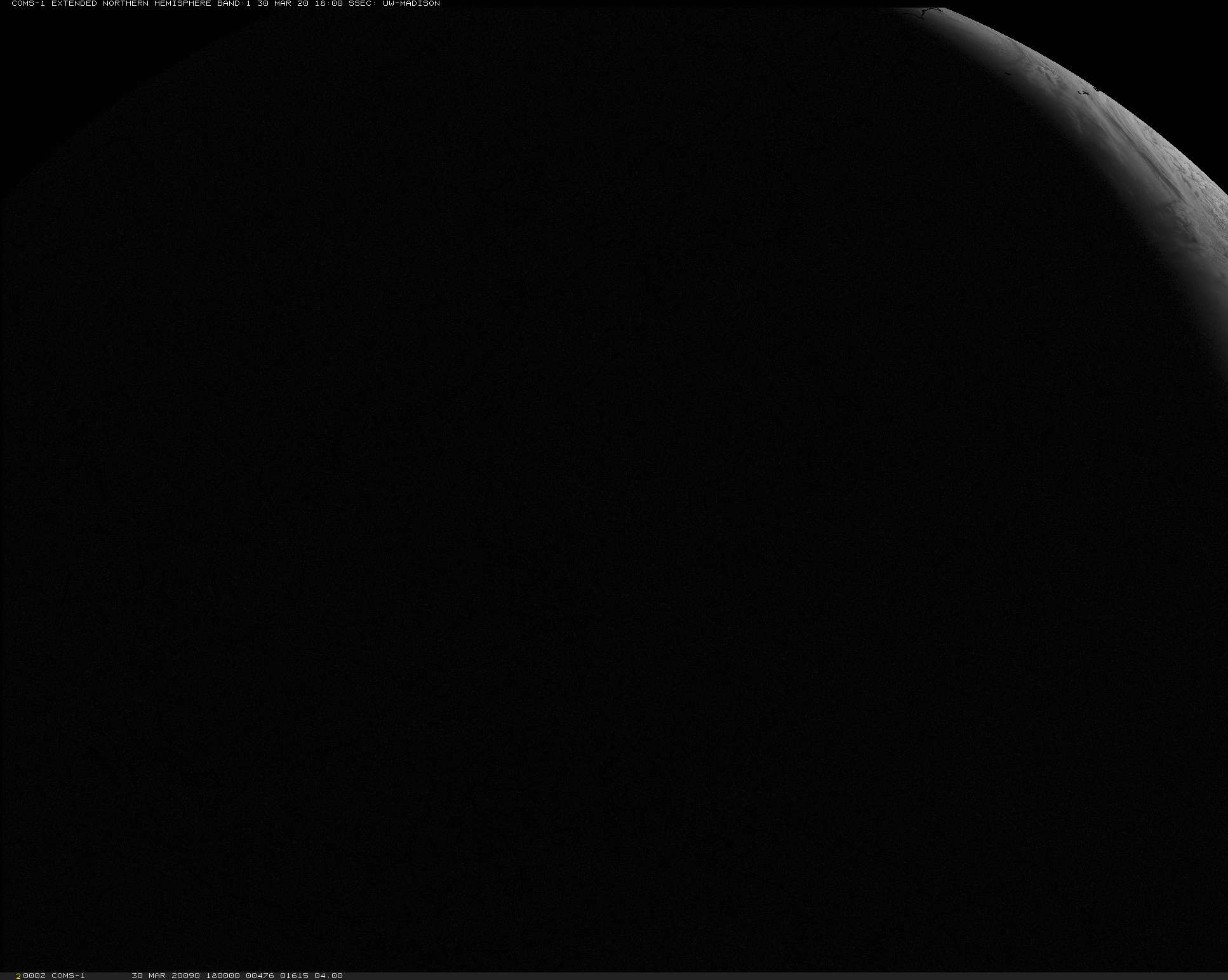
Task: Click 'COMS-1' in the bottom status line
Action: 68,976
